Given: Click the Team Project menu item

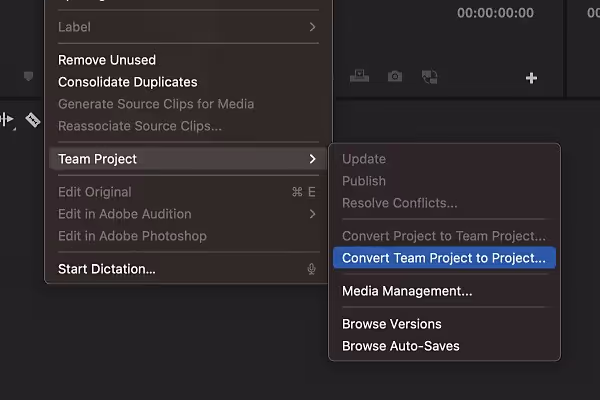Looking at the screenshot, I should click(x=188, y=159).
